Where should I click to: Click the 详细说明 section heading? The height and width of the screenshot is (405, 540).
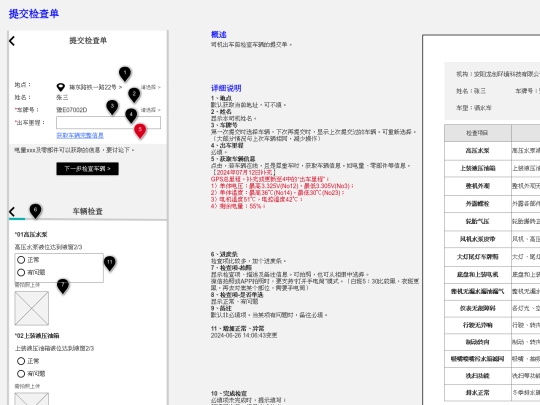tap(226, 88)
